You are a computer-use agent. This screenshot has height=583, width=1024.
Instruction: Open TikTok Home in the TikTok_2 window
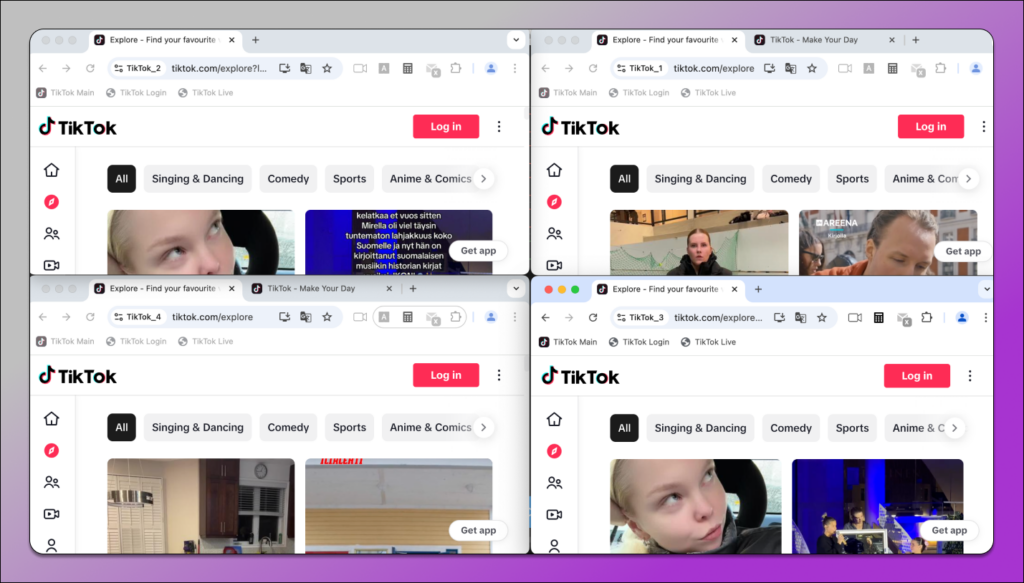[x=52, y=170]
